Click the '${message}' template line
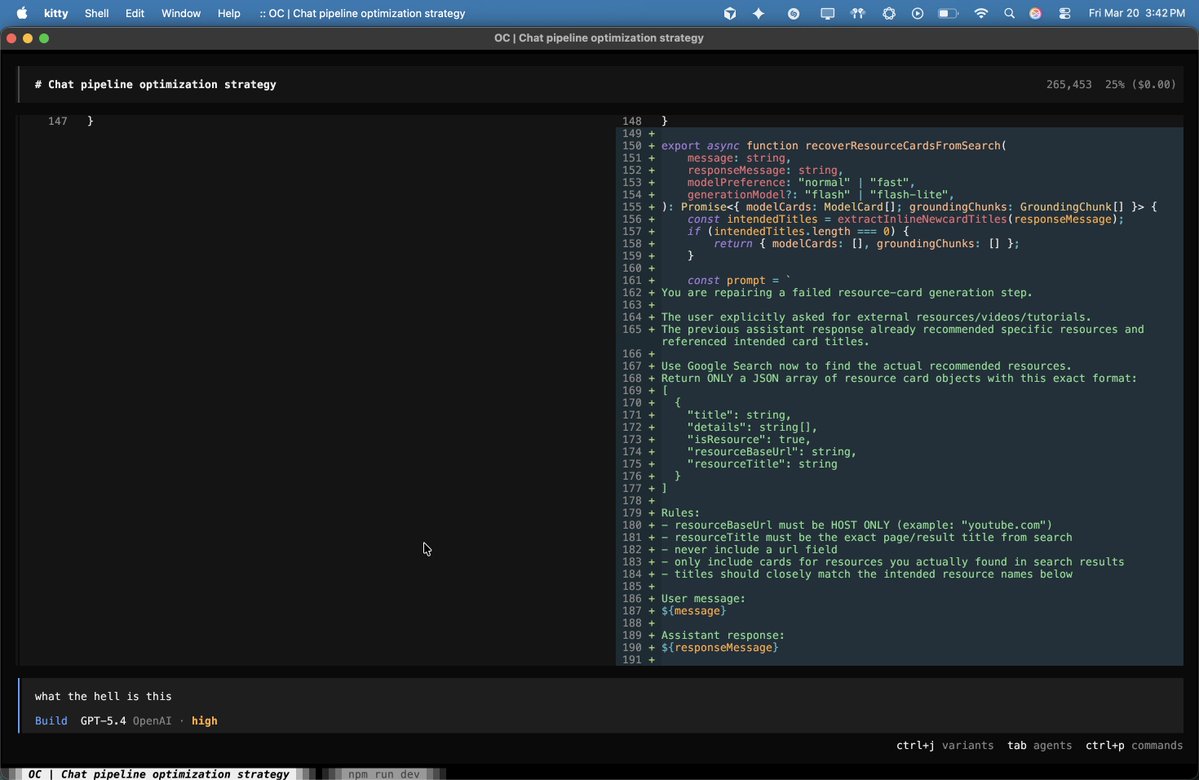The height and width of the screenshot is (780, 1199). (x=694, y=610)
